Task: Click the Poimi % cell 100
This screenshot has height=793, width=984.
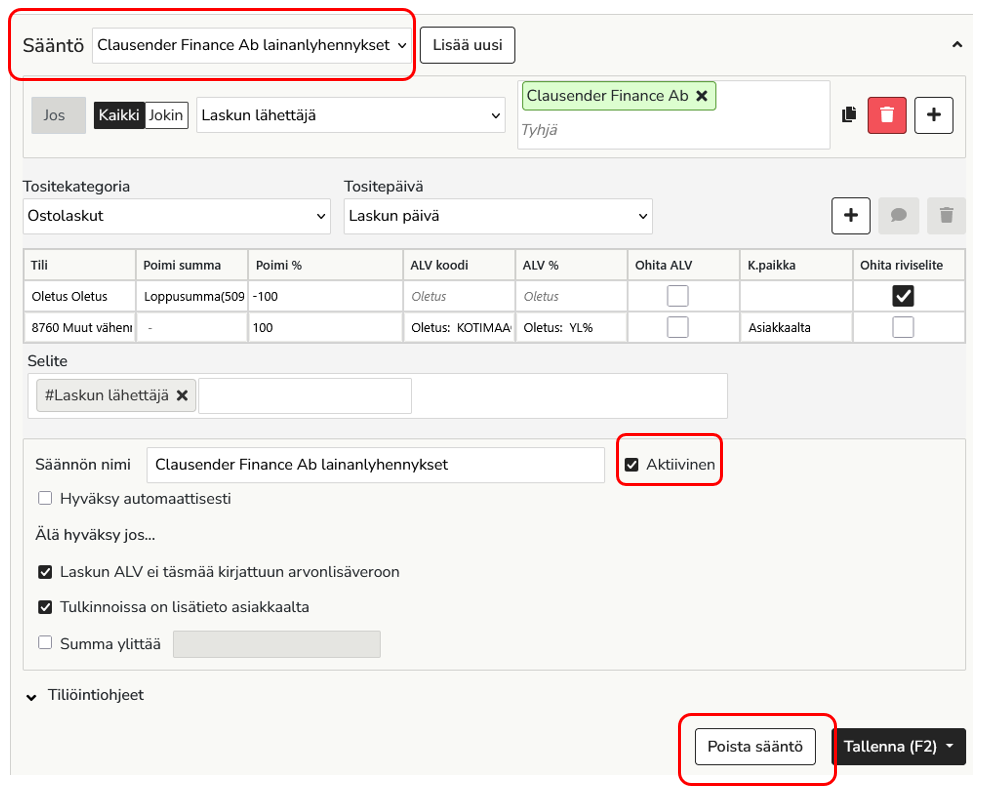Action: [326, 327]
